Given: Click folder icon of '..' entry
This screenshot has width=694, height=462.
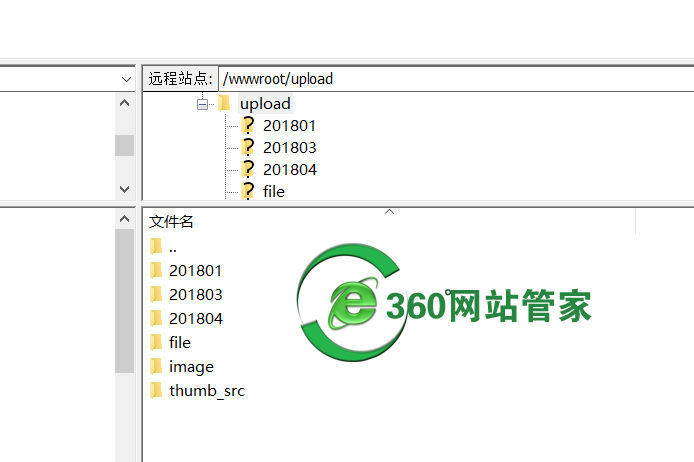Looking at the screenshot, I should pos(156,246).
